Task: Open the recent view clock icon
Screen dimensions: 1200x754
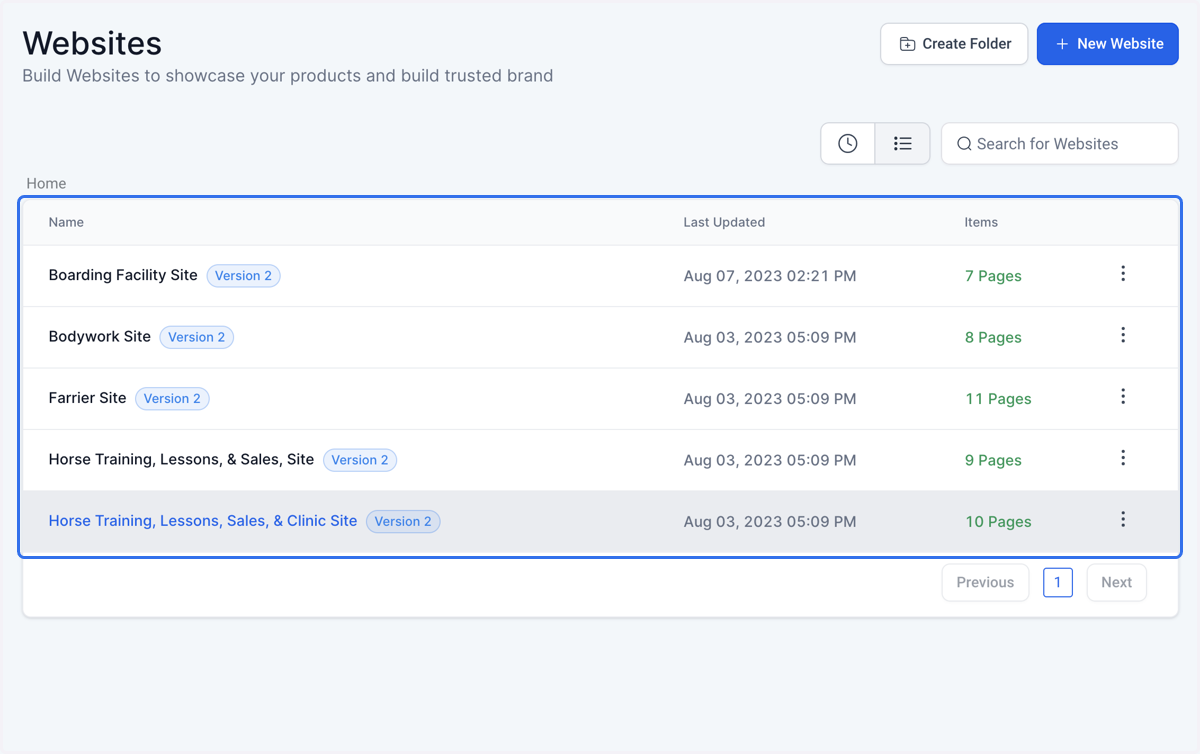Action: 848,144
